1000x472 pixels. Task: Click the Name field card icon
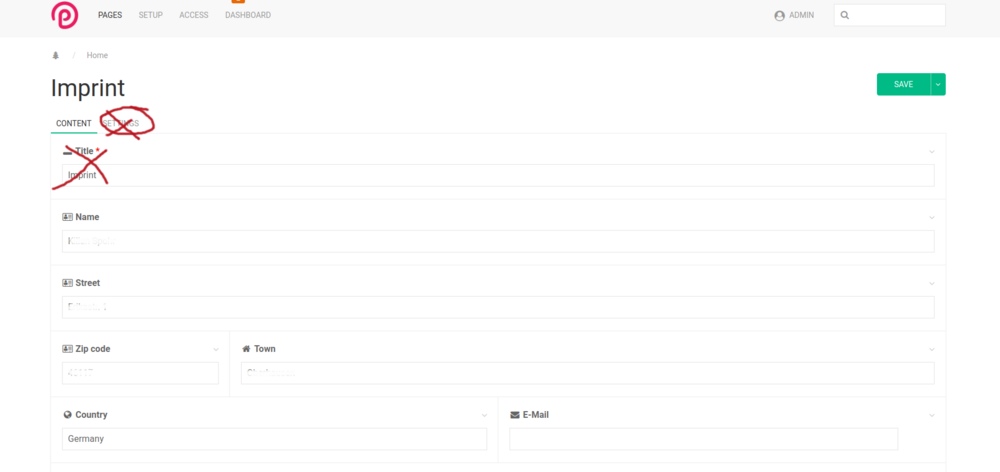tap(67, 217)
